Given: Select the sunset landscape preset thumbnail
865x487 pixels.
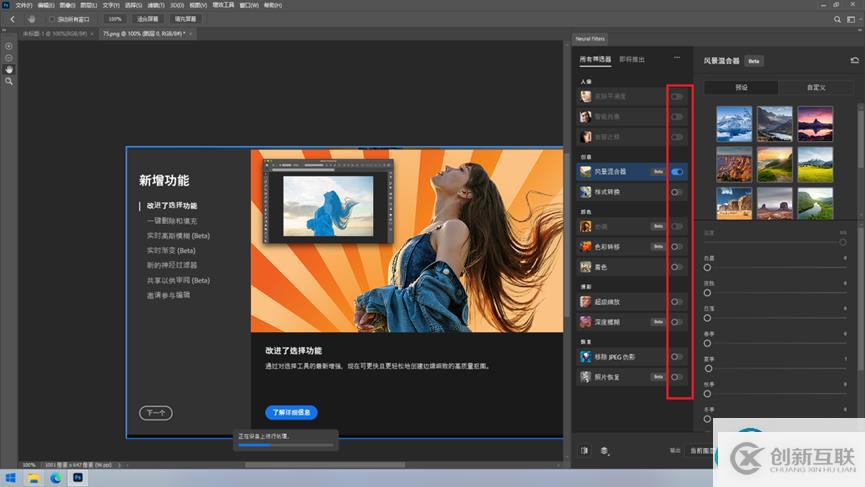Looking at the screenshot, I should 775,164.
